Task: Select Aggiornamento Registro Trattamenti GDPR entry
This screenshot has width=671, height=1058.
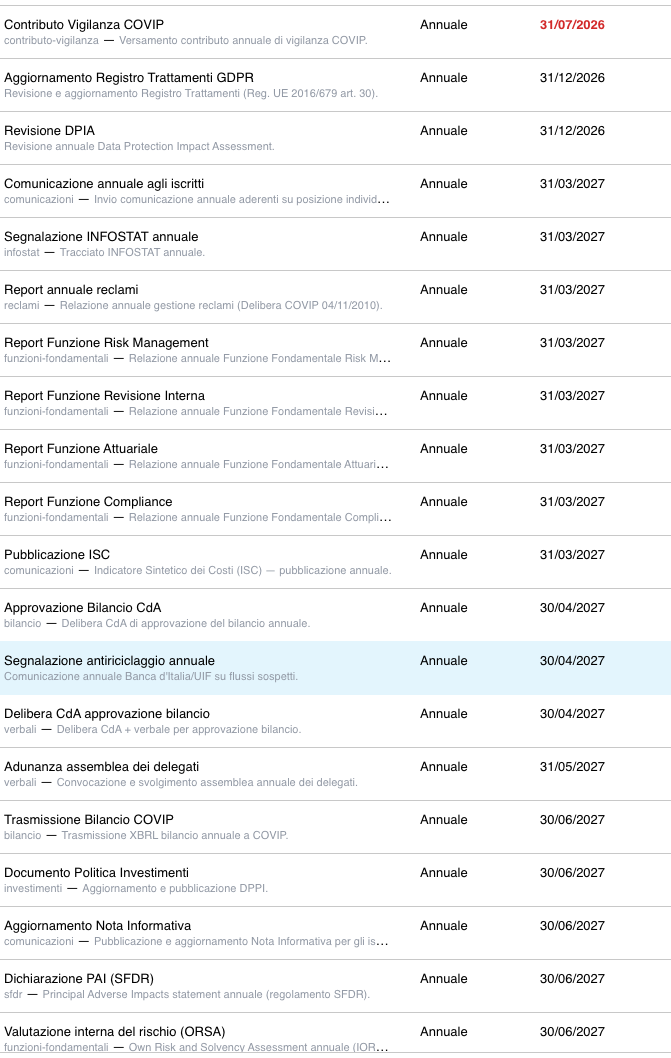Action: (x=336, y=85)
